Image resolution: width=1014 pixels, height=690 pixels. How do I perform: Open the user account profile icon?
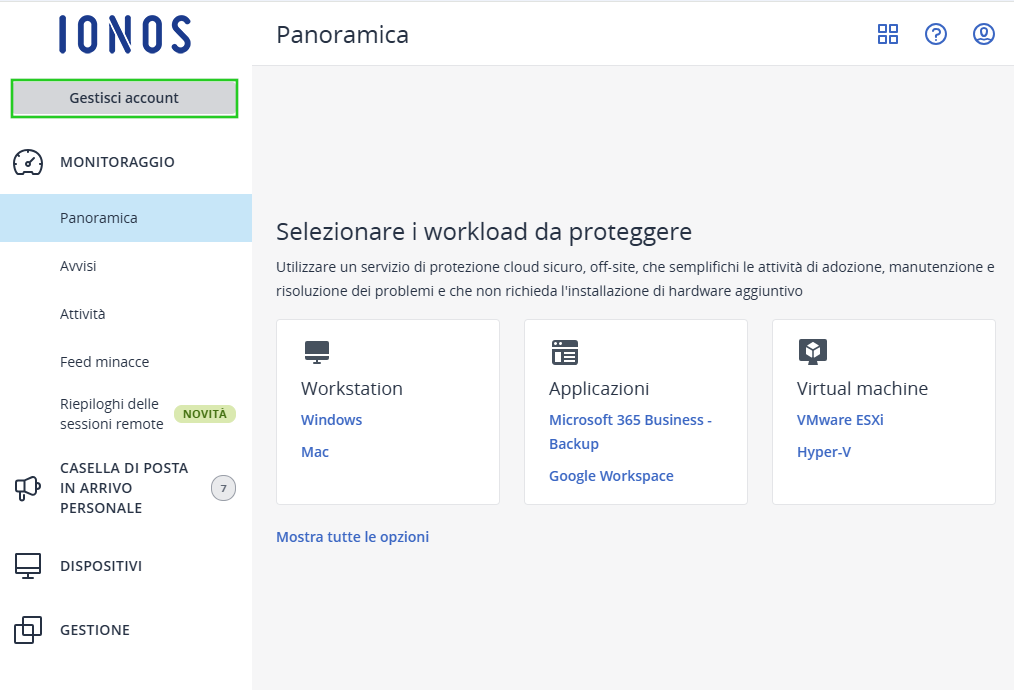(984, 34)
